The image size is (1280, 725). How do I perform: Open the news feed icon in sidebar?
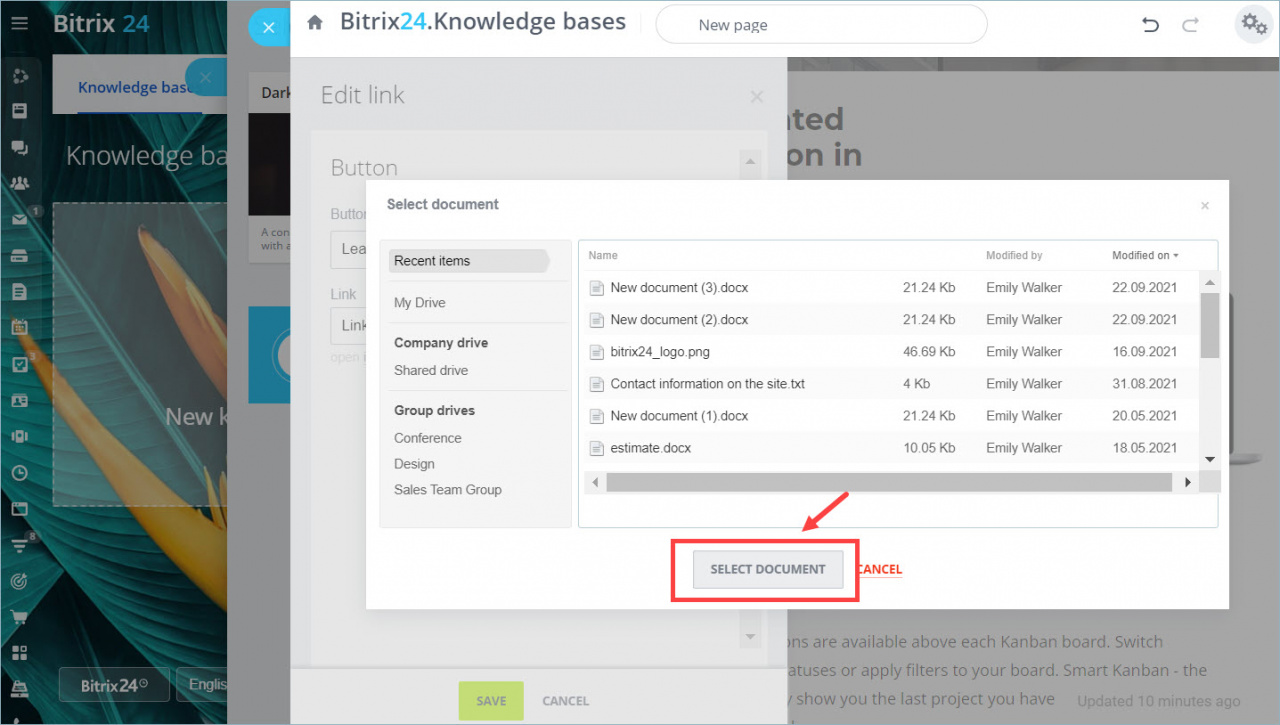19,111
